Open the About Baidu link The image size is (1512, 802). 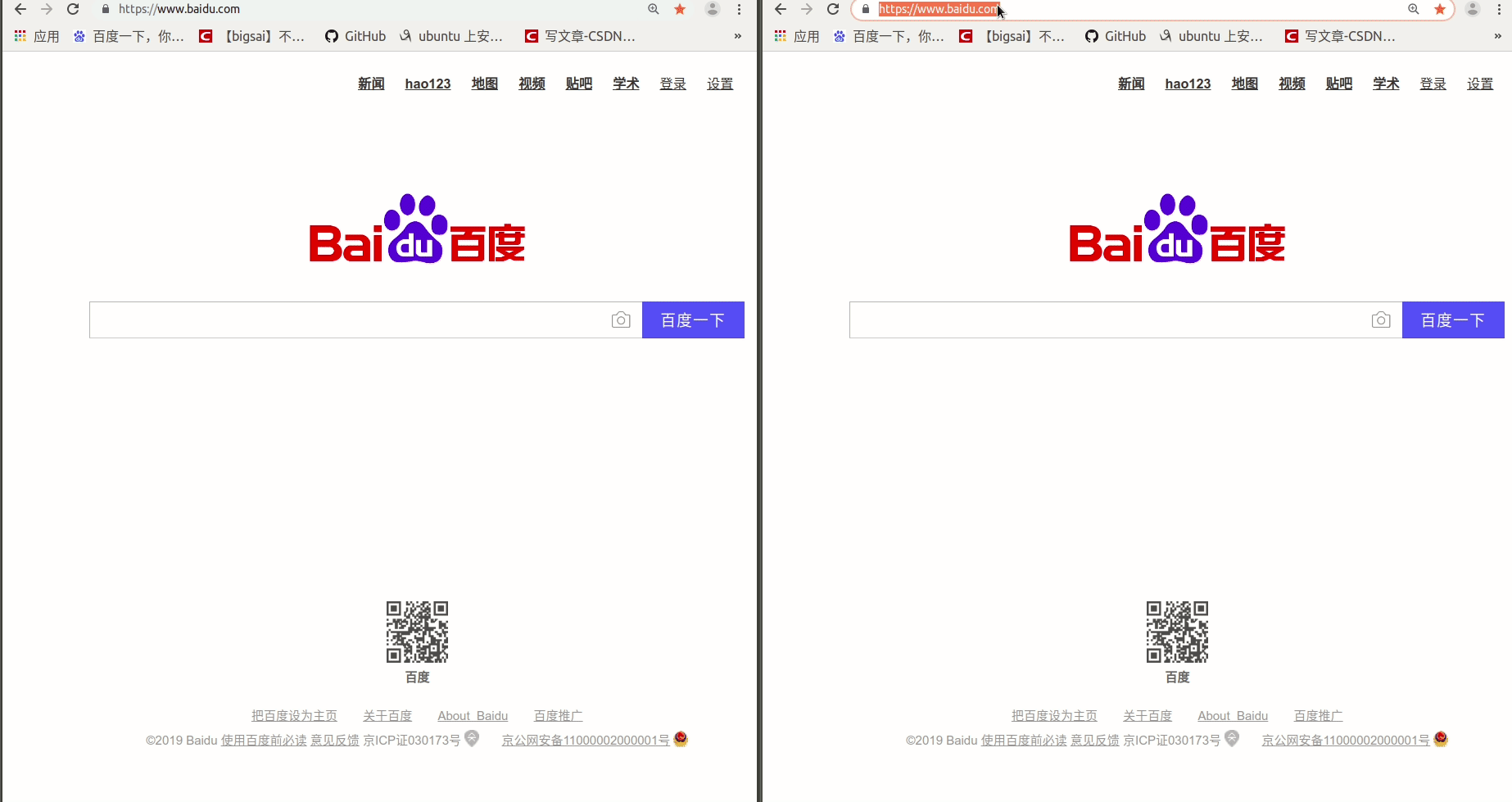pyautogui.click(x=473, y=715)
